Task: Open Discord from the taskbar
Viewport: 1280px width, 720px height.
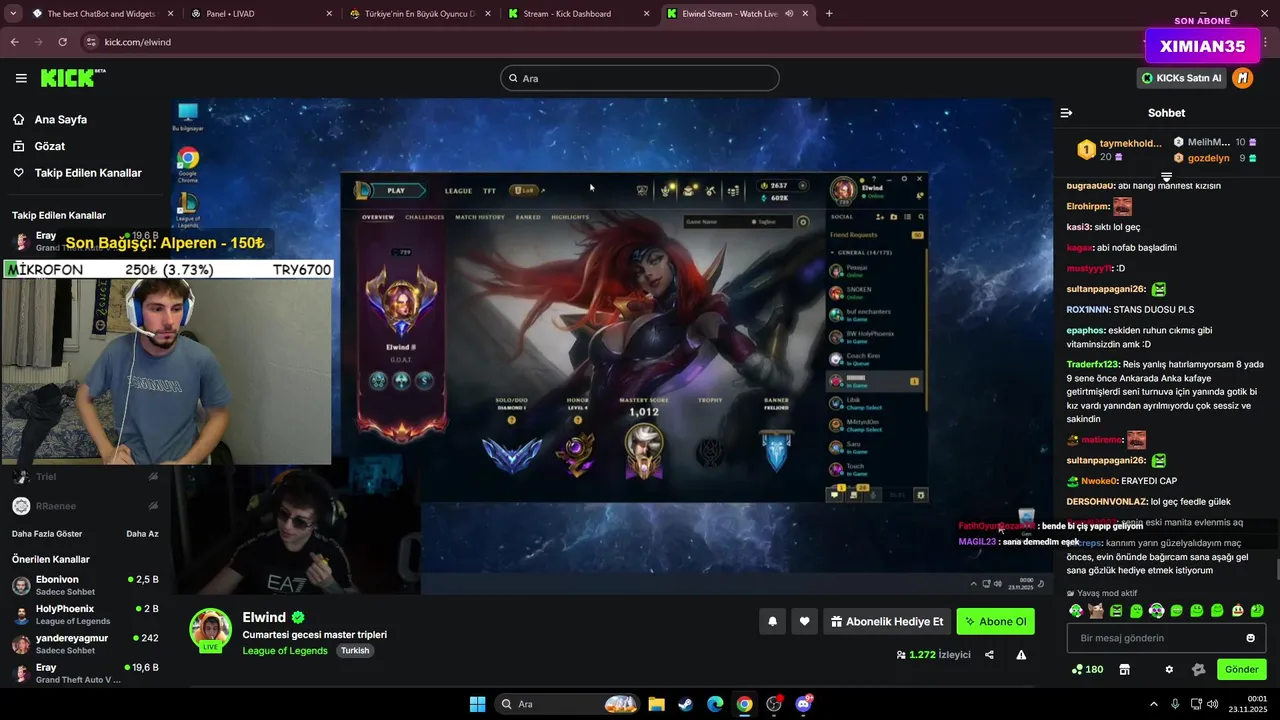Action: tap(803, 704)
